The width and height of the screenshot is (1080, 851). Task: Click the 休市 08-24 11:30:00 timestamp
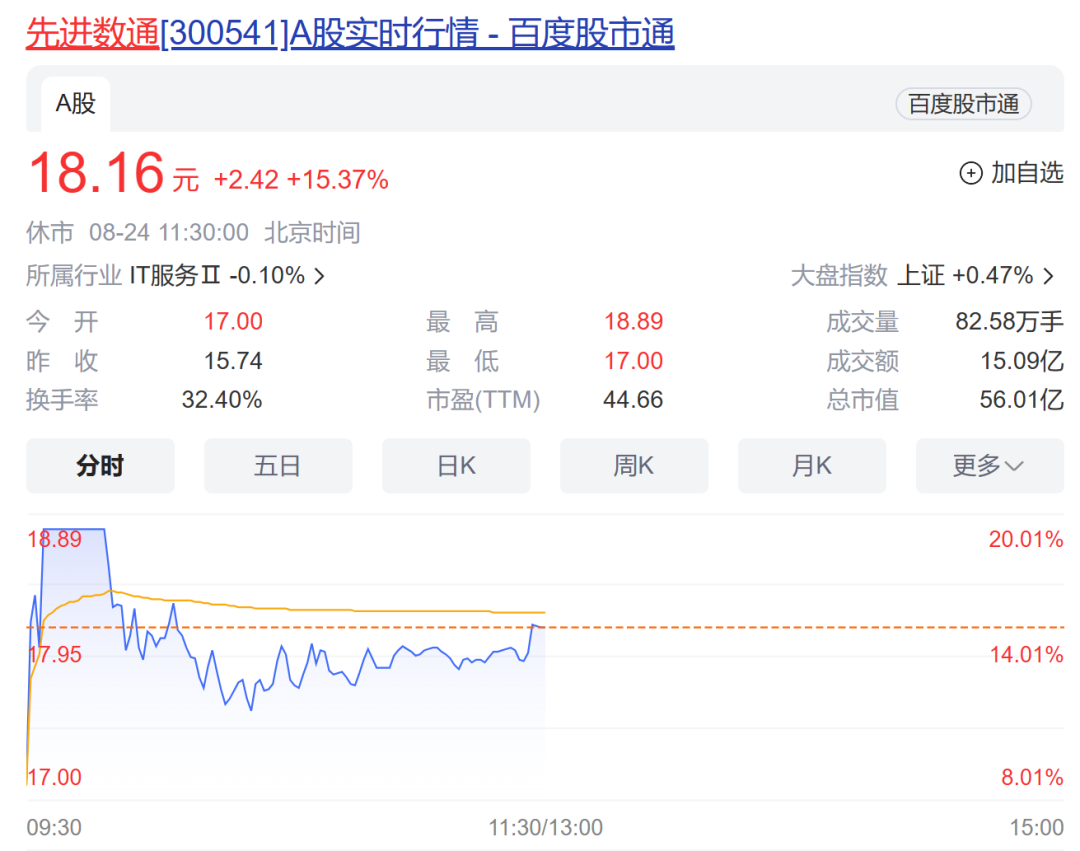coord(137,233)
